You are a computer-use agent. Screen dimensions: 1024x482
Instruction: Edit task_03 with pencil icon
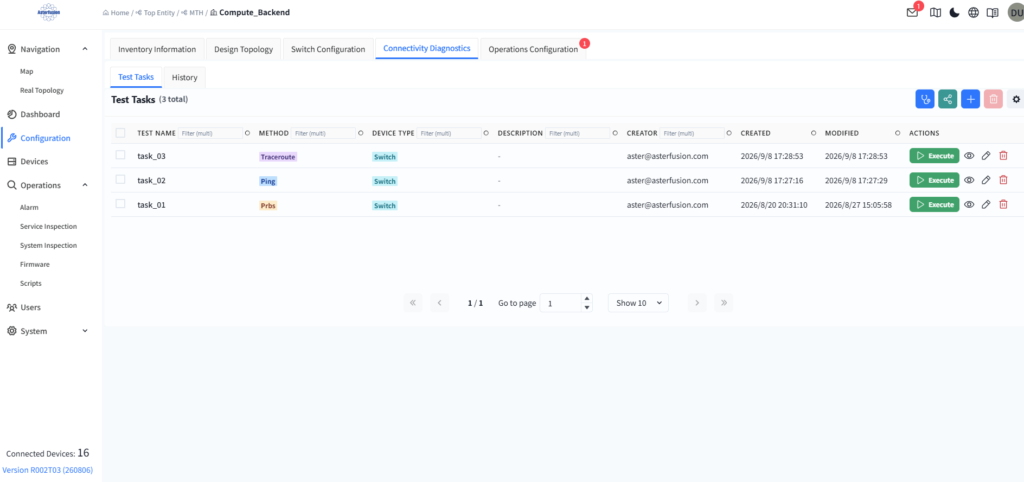tap(986, 155)
